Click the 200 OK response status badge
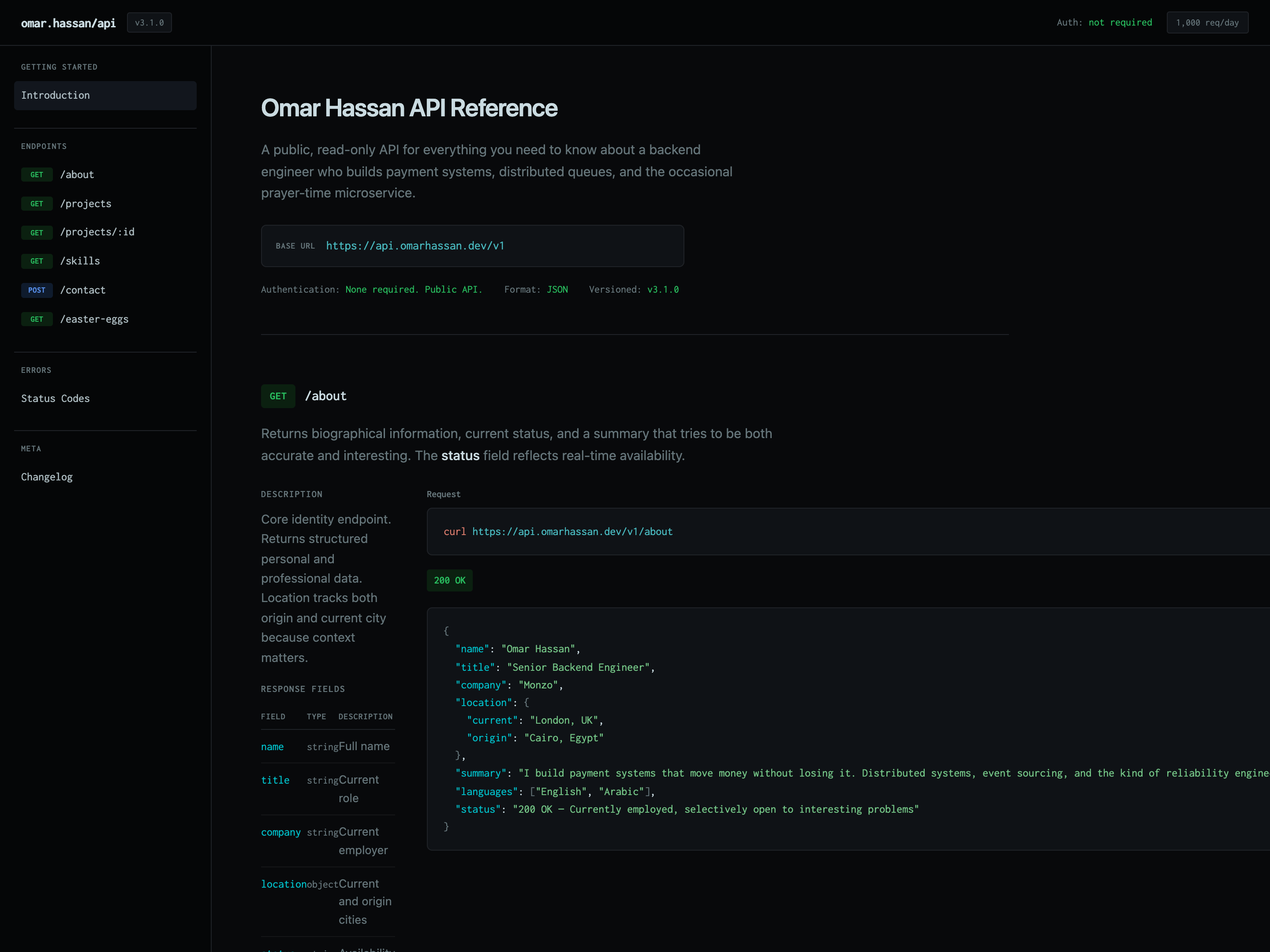This screenshot has width=1270, height=952. click(449, 580)
